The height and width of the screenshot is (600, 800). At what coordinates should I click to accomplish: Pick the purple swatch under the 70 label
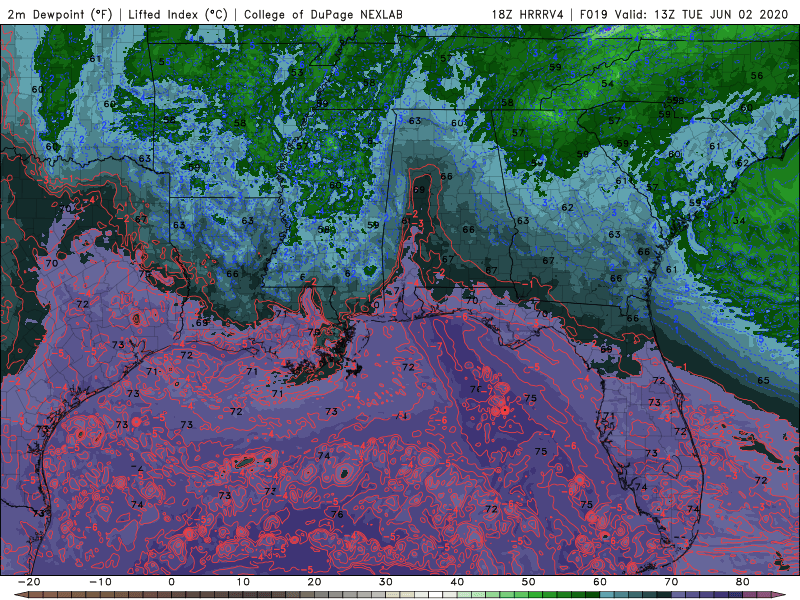(x=679, y=596)
